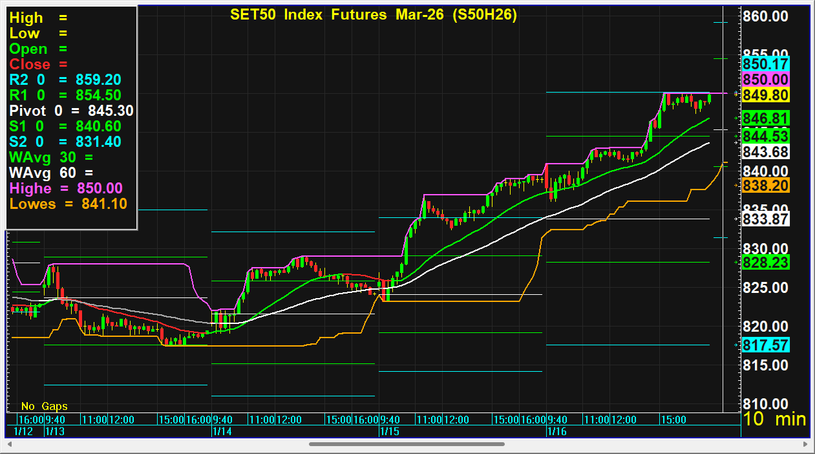Click the 1/15 date marker on time axis

pyautogui.click(x=389, y=431)
